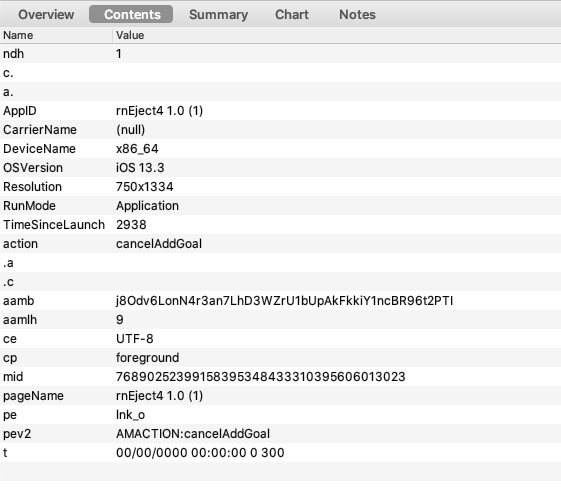The height and width of the screenshot is (490, 561).
Task: Click the ndh value 1
Action: click(x=119, y=54)
